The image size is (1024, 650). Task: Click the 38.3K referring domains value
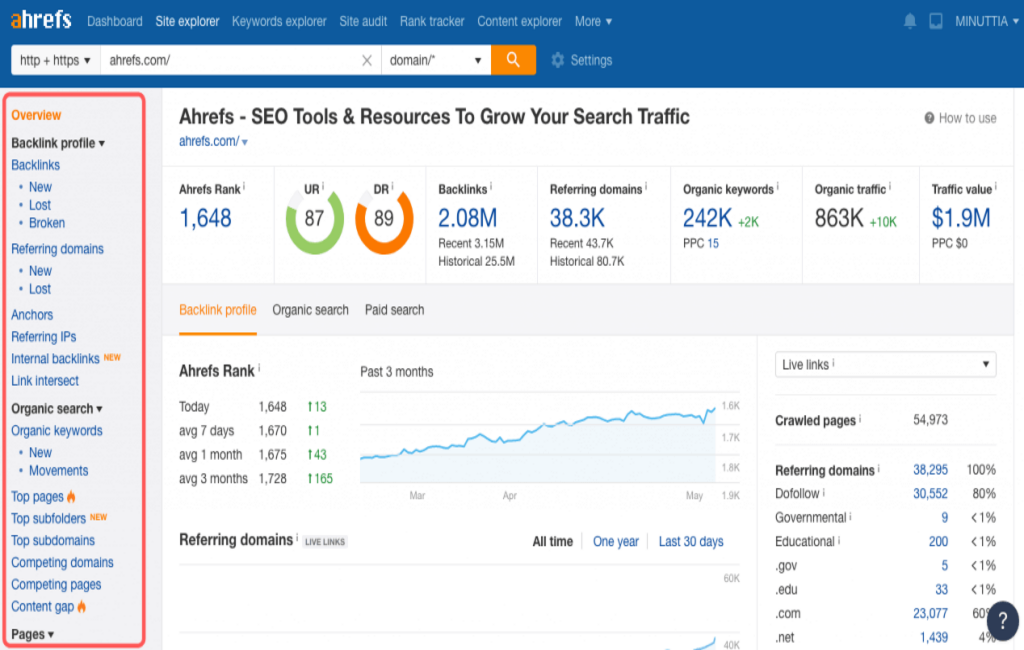(577, 218)
